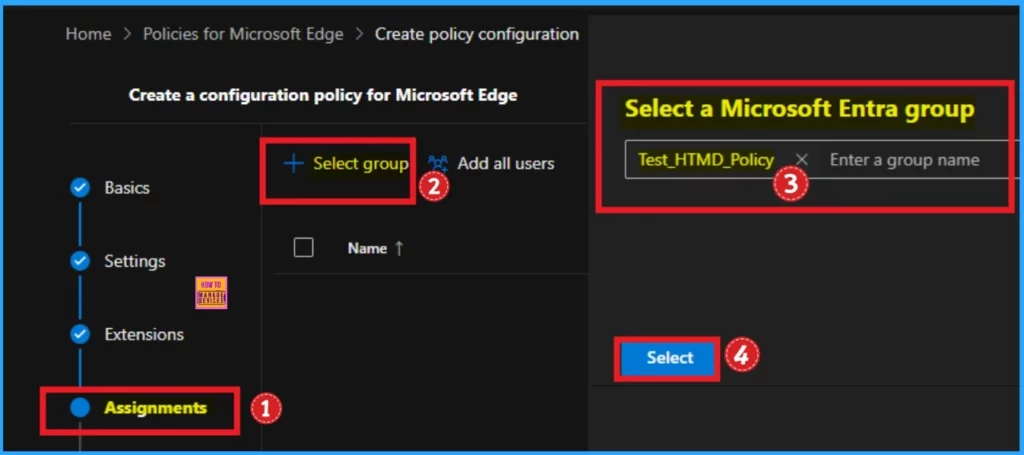The height and width of the screenshot is (455, 1024).
Task: Toggle the select-all checkbox next to Name
Action: 304,247
